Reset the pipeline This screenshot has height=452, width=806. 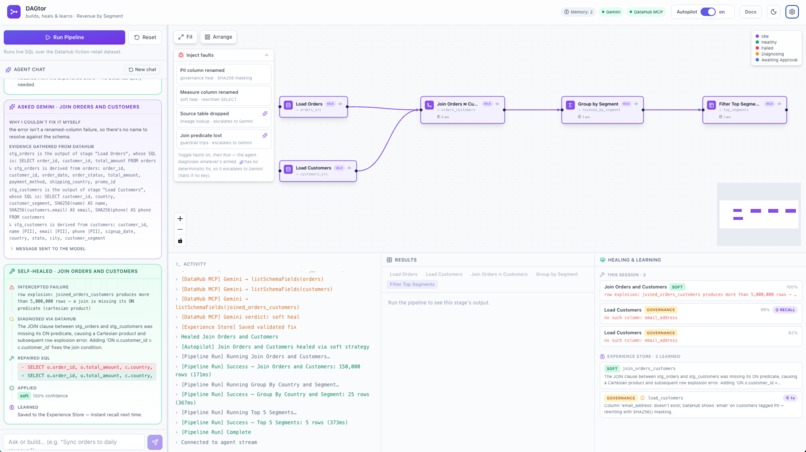145,37
